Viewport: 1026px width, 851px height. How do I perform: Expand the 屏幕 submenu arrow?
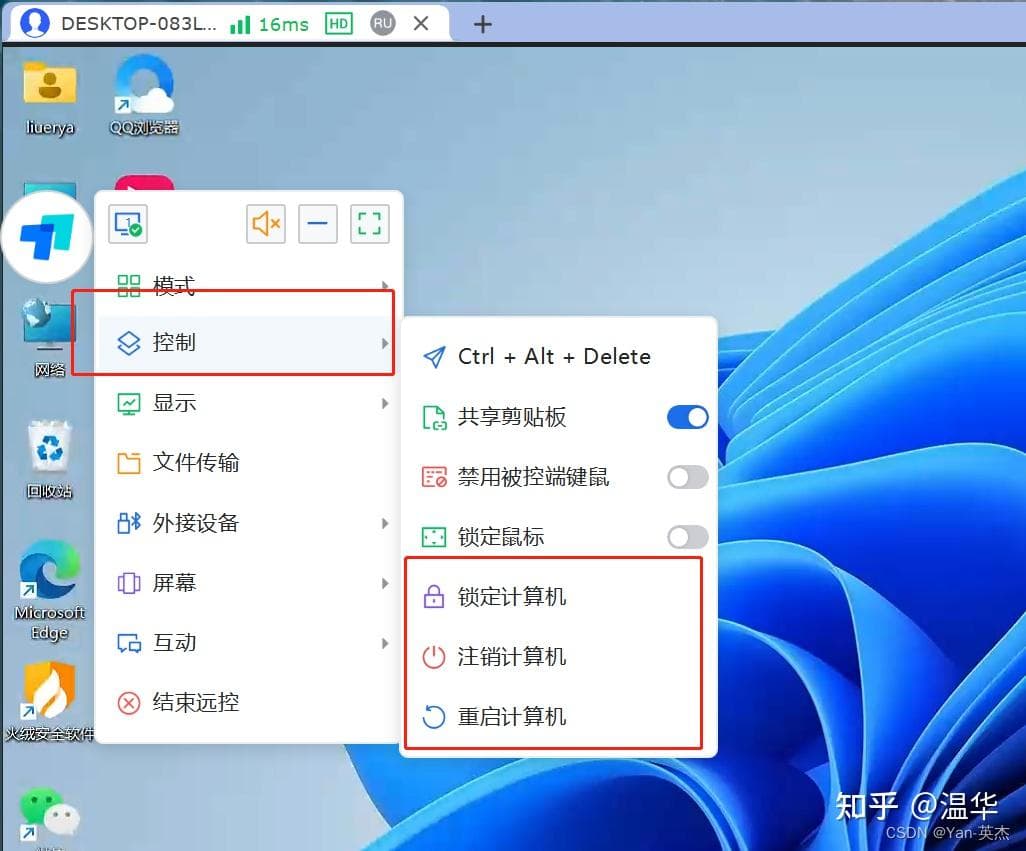385,583
